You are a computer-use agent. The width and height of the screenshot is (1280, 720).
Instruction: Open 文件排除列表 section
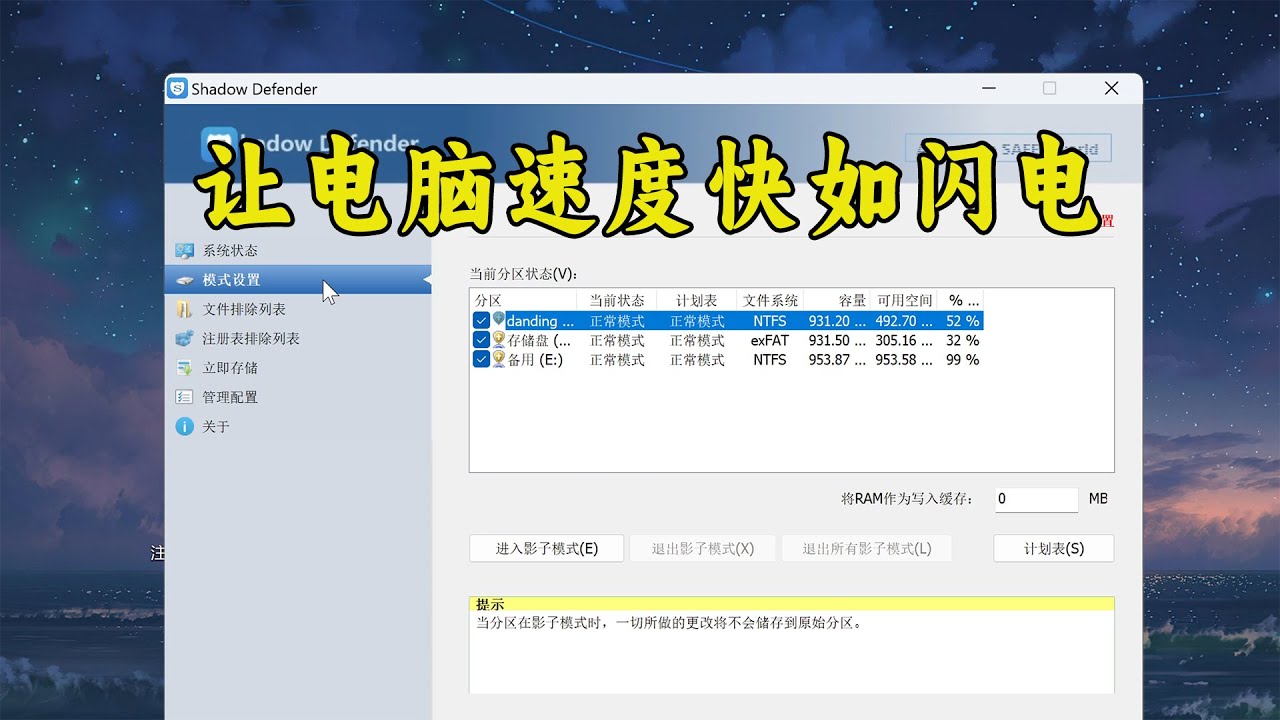click(x=244, y=309)
